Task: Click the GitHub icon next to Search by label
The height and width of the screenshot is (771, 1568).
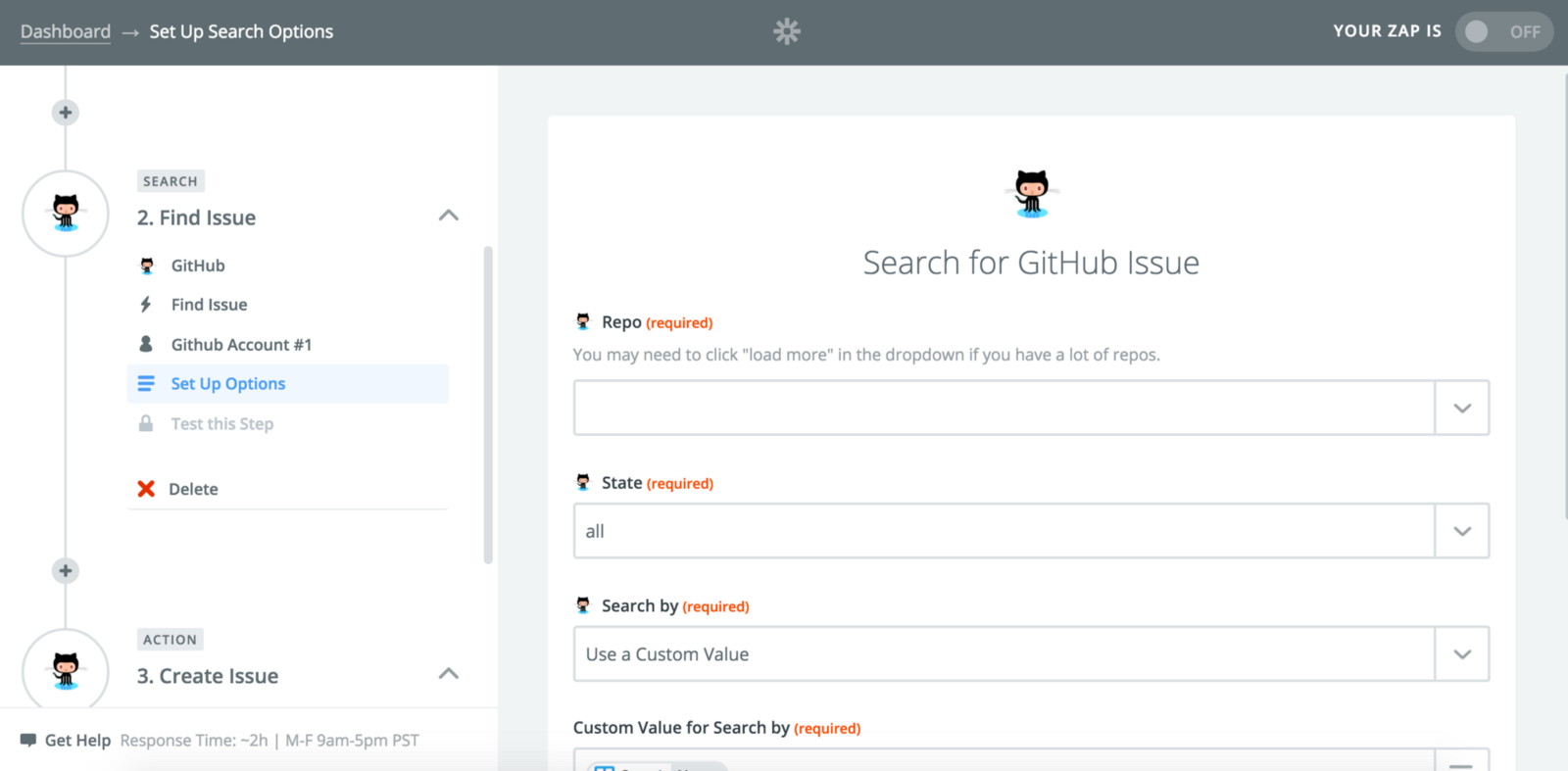Action: [x=583, y=605]
